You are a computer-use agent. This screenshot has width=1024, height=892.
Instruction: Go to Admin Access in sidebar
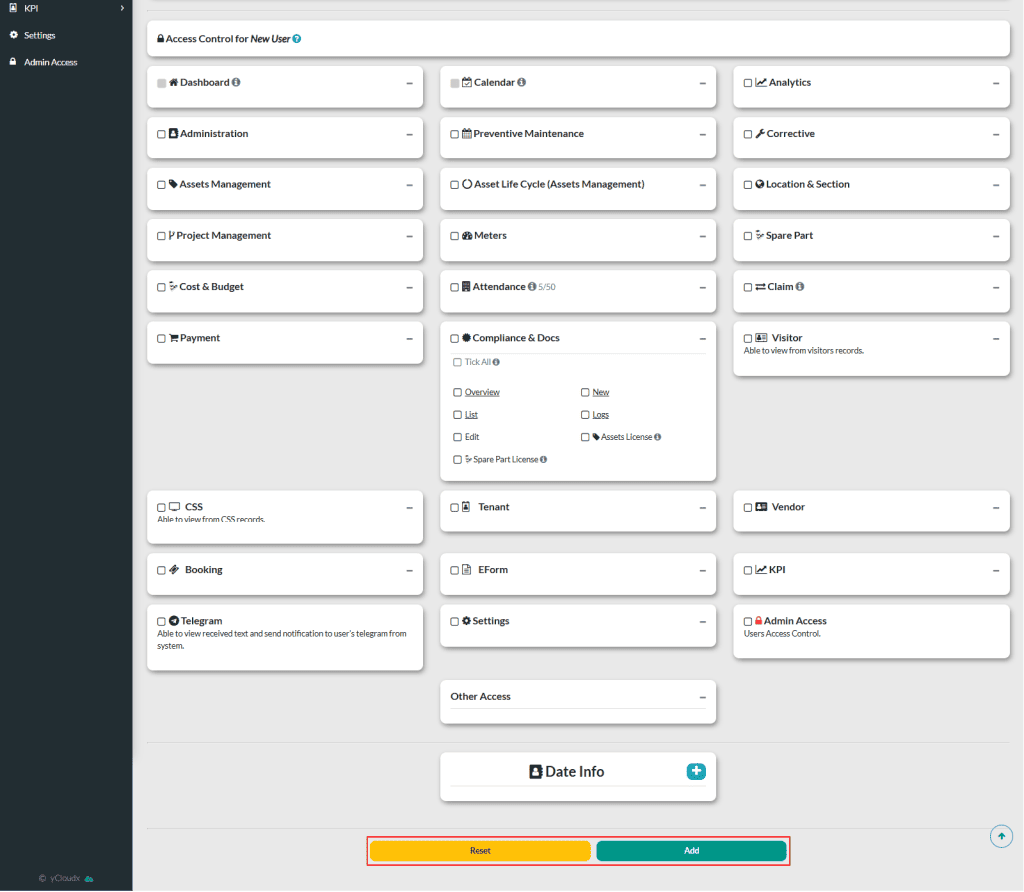tap(50, 62)
